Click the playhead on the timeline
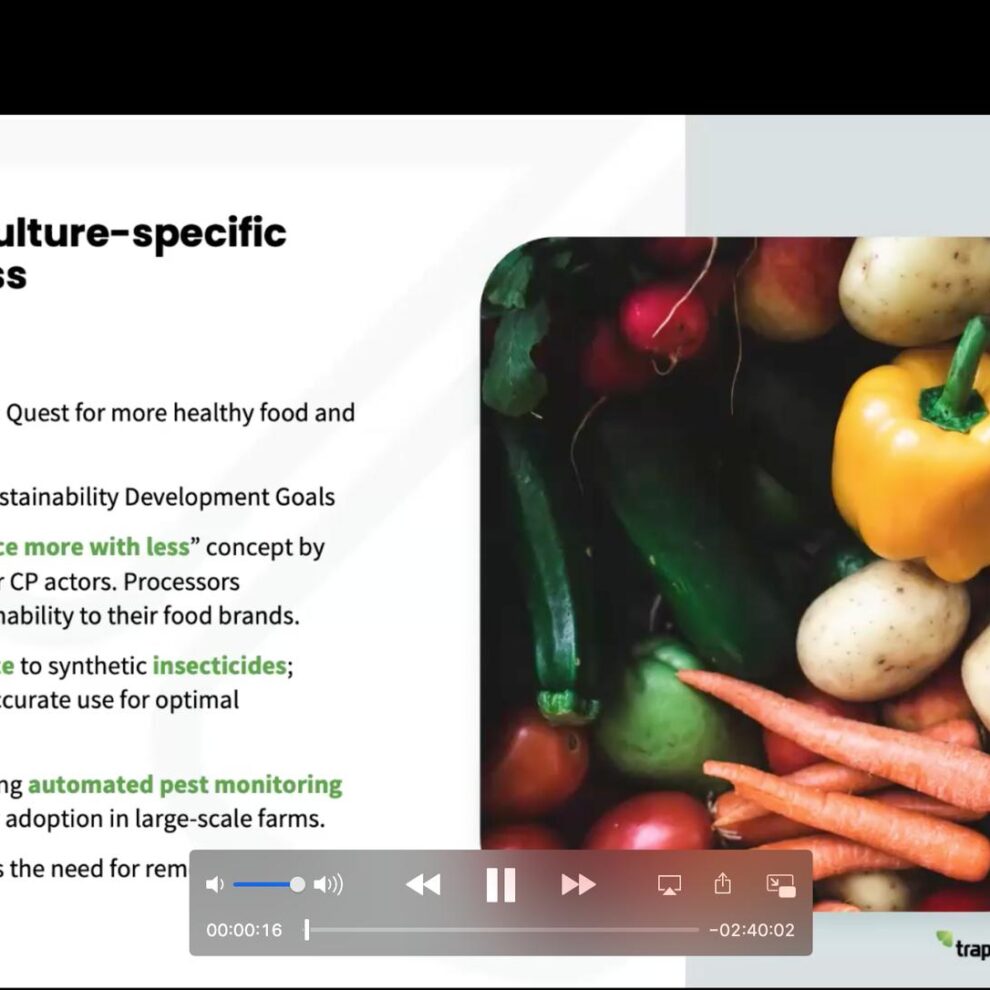This screenshot has height=990, width=990. tap(307, 930)
